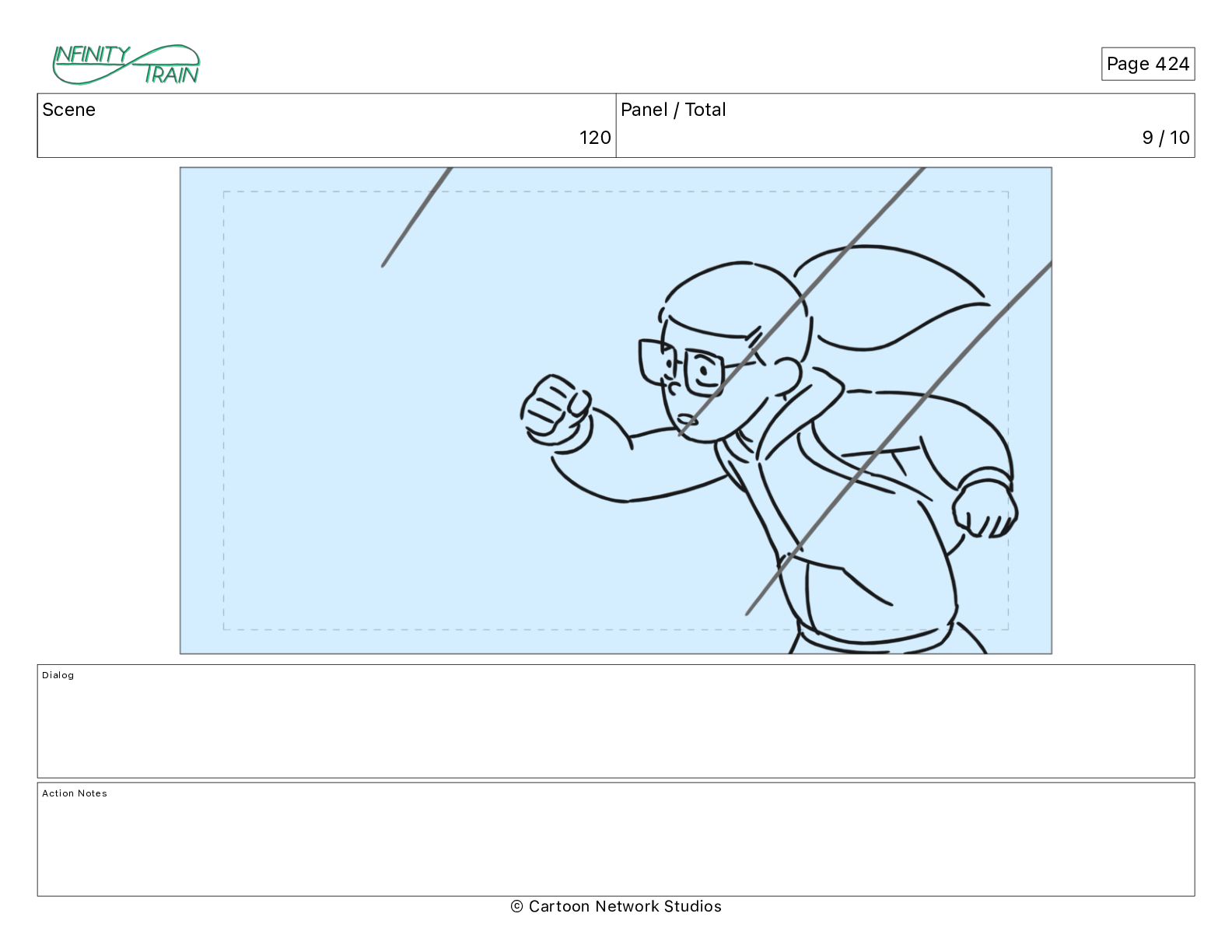The width and height of the screenshot is (1232, 952).
Task: Click the storyboard panel drawing
Action: pyautogui.click(x=616, y=411)
